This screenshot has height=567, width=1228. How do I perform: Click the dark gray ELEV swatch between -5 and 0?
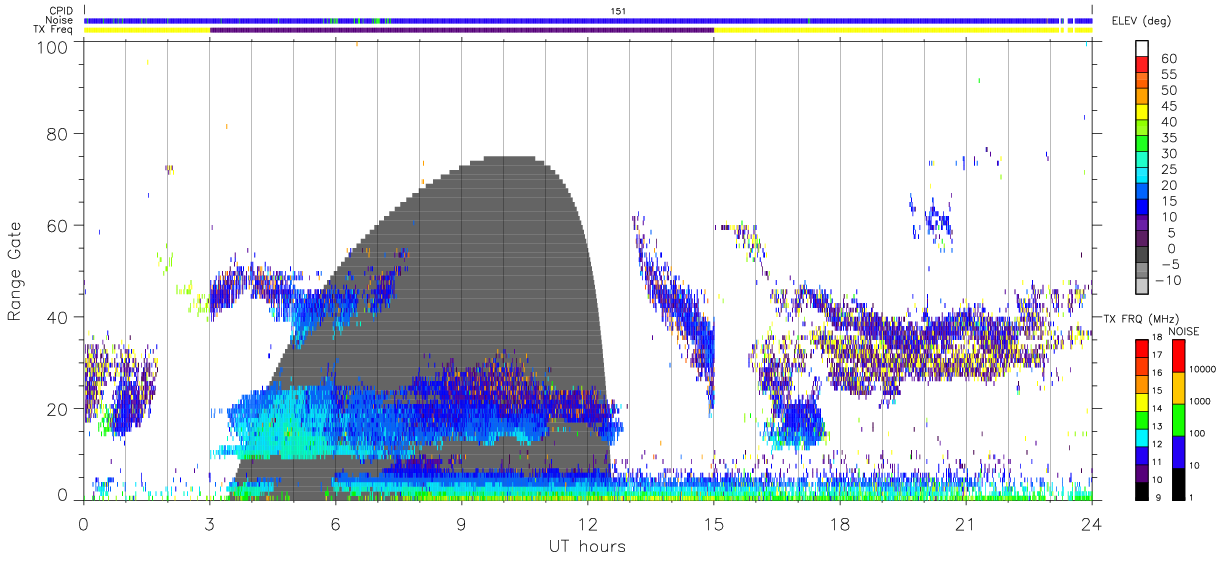coord(1141,256)
